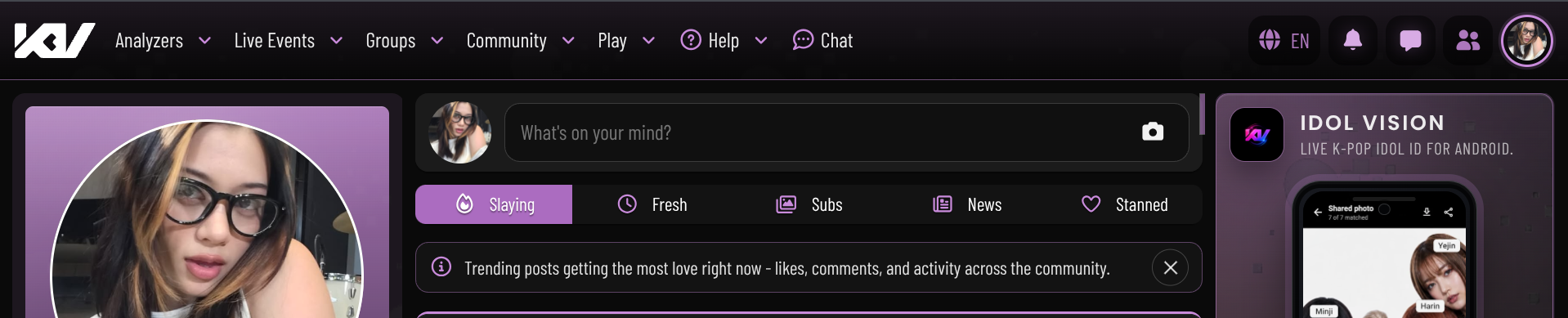Expand the Analyzers dropdown menu
1568x318 pixels.
pos(164,40)
